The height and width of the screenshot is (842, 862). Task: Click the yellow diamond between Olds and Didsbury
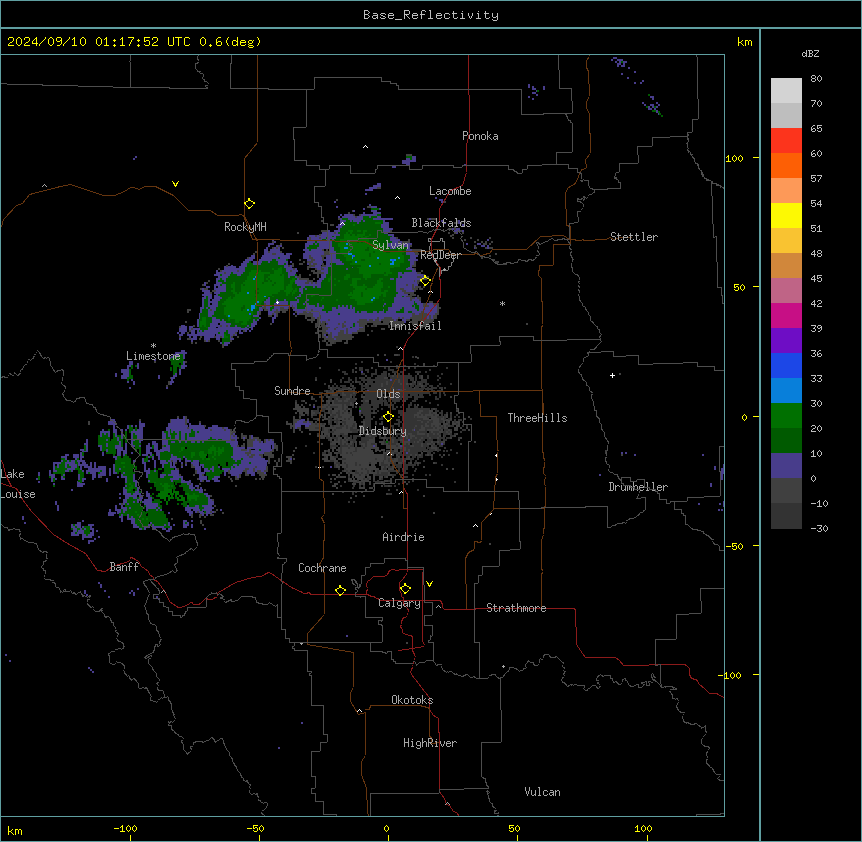point(388,417)
